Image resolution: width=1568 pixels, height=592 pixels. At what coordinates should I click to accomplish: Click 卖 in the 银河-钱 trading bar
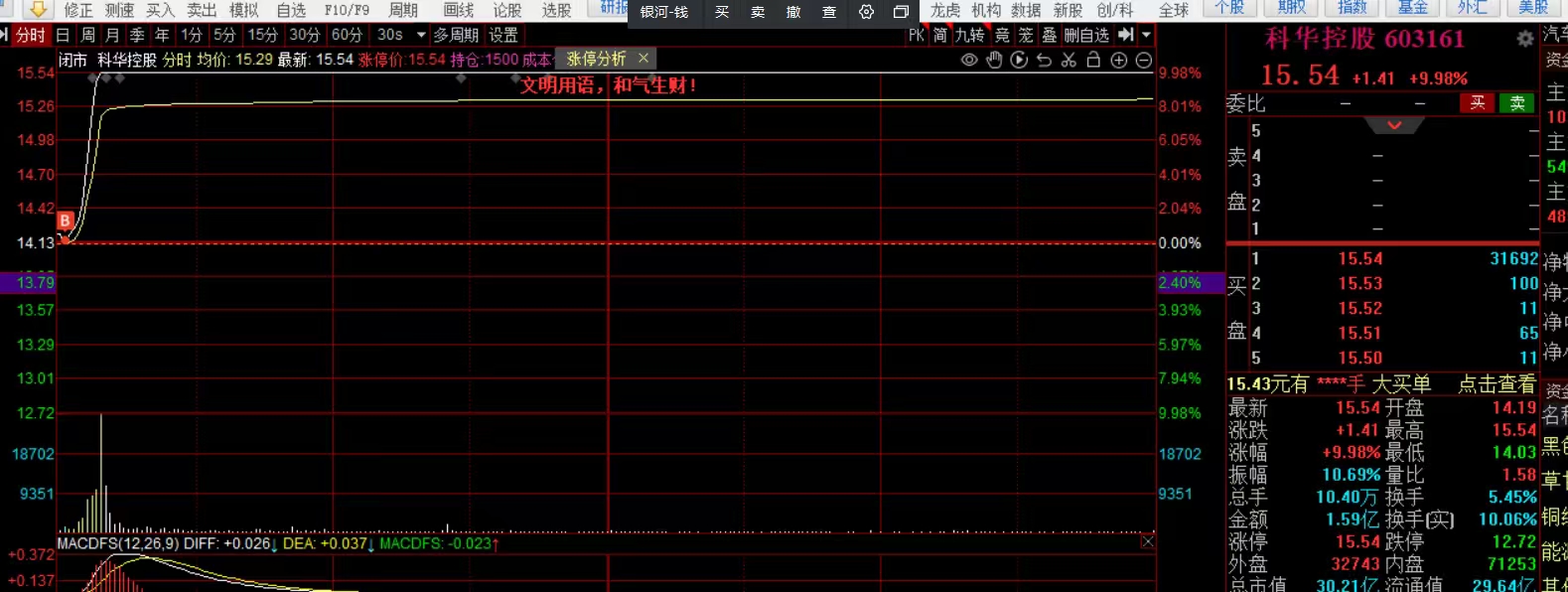tap(758, 12)
